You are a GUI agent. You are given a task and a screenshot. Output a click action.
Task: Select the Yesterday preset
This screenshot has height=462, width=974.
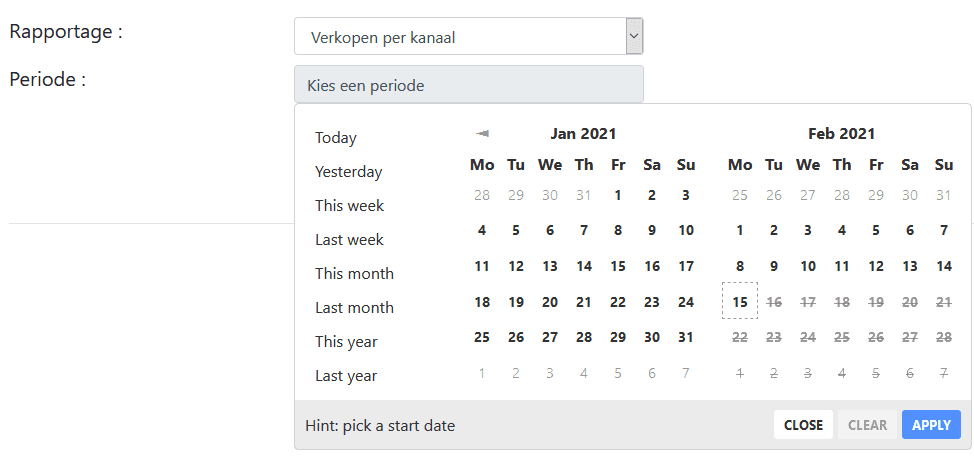point(348,172)
